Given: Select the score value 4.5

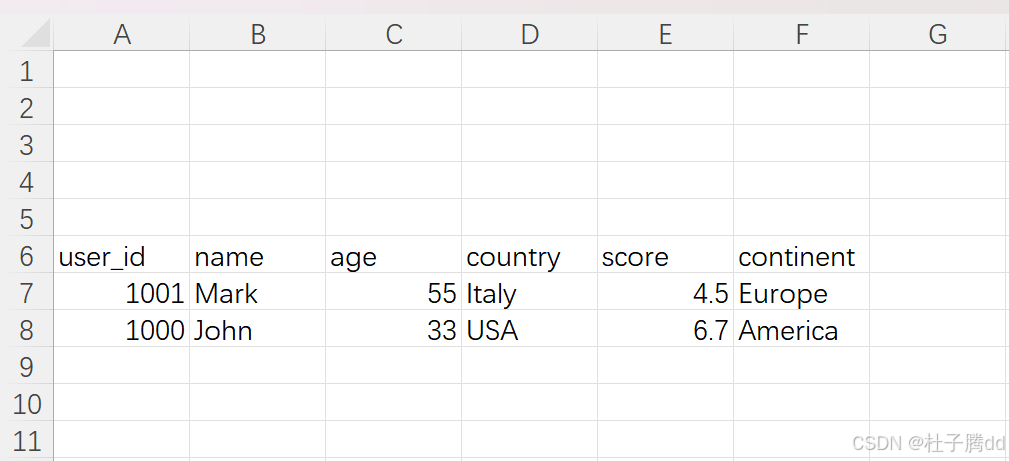Looking at the screenshot, I should click(665, 294).
